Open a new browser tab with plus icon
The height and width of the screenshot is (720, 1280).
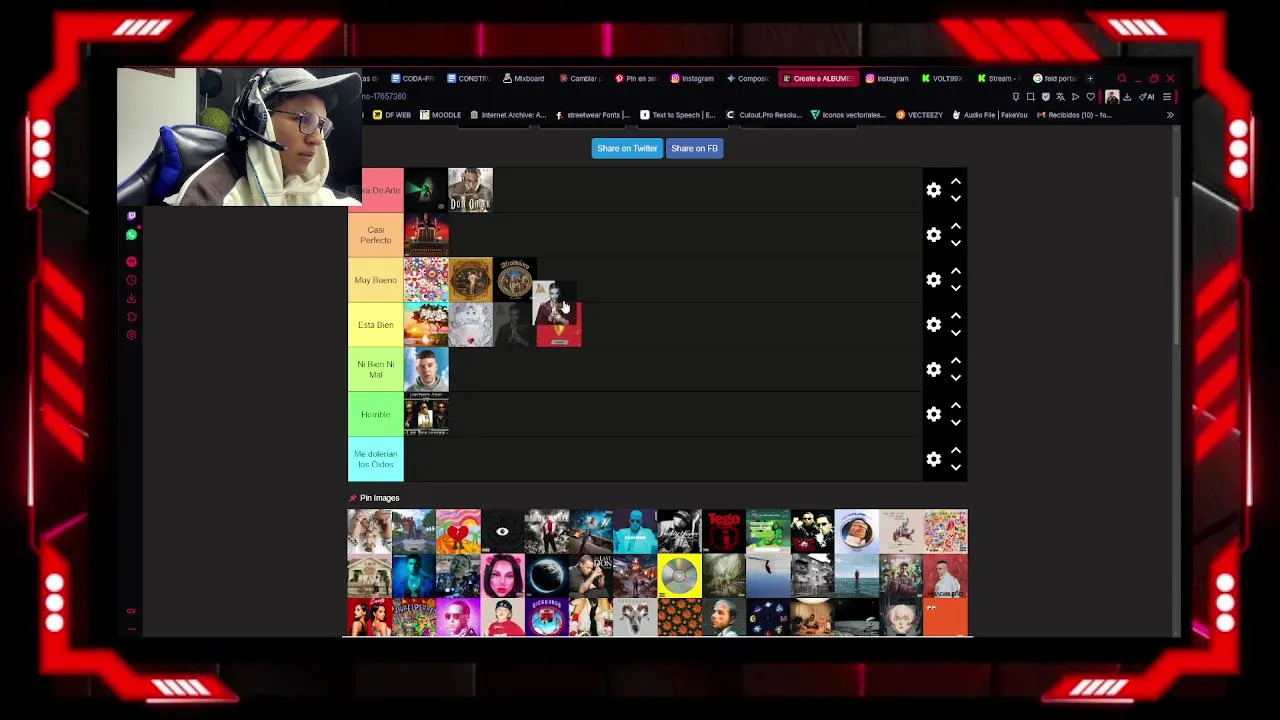pyautogui.click(x=1091, y=78)
